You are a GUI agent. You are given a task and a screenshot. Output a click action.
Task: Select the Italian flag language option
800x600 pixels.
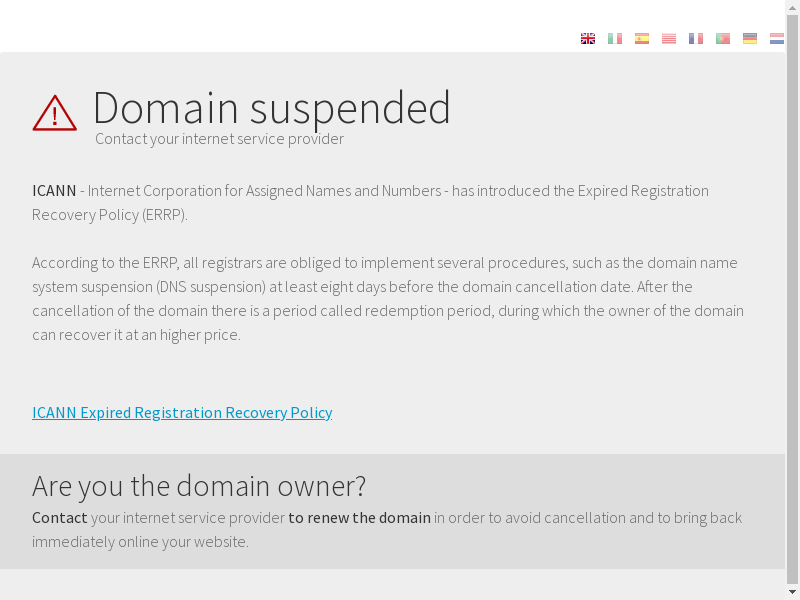(615, 39)
